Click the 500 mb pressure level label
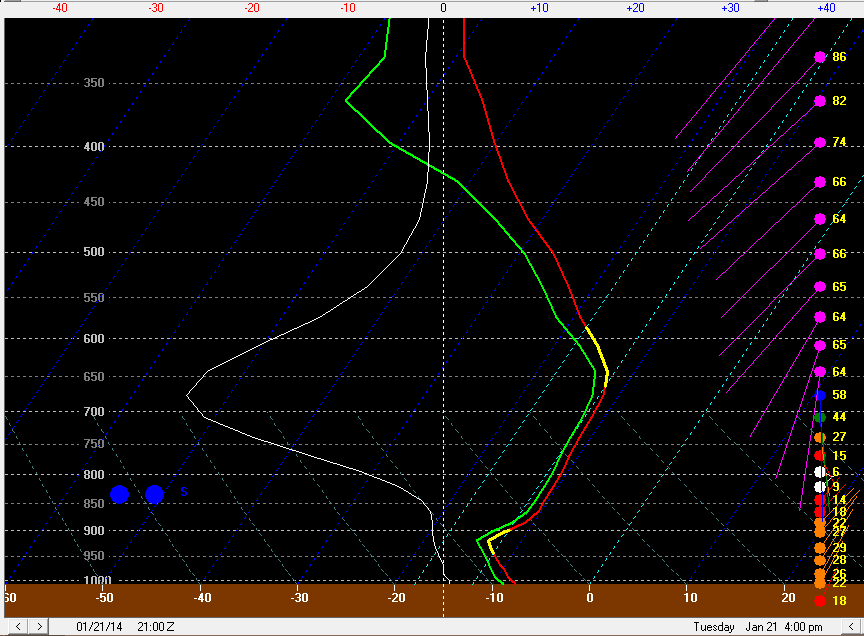864x636 pixels. point(93,252)
